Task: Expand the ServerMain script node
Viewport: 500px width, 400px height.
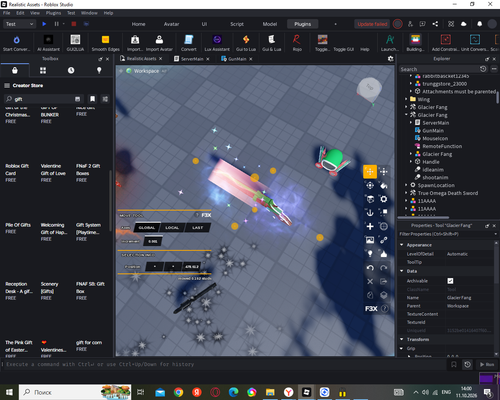Action: point(411,123)
